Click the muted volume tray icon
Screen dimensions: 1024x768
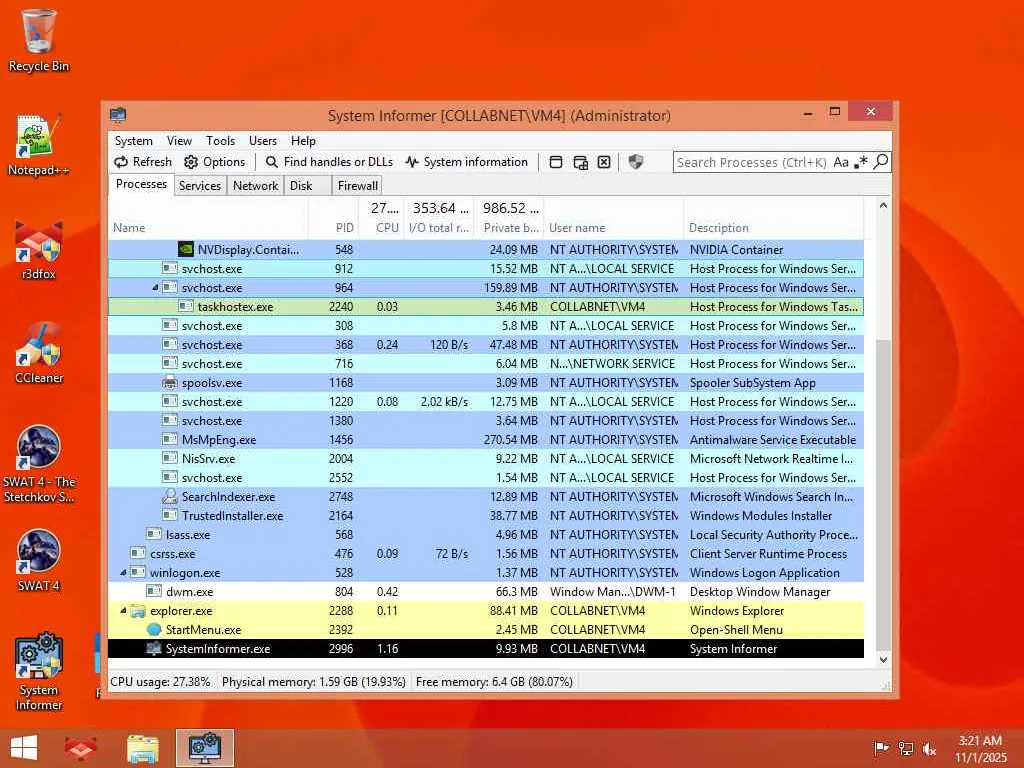point(930,748)
